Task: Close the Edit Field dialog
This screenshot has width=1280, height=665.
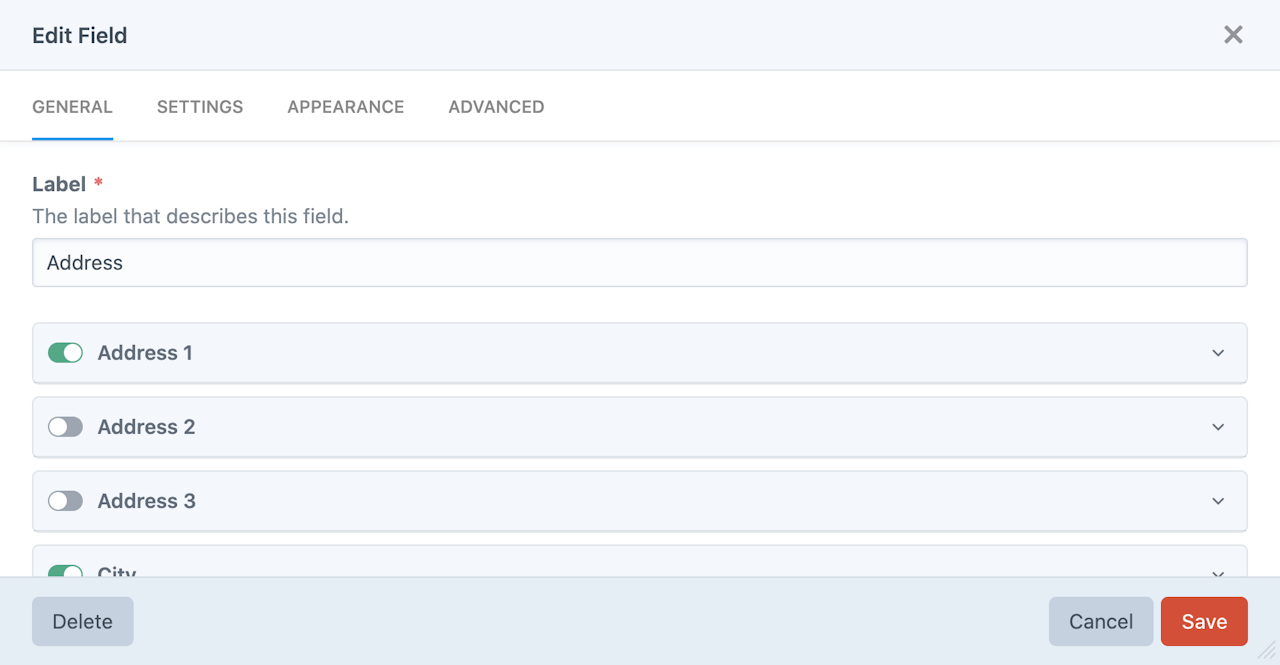Action: coord(1233,35)
